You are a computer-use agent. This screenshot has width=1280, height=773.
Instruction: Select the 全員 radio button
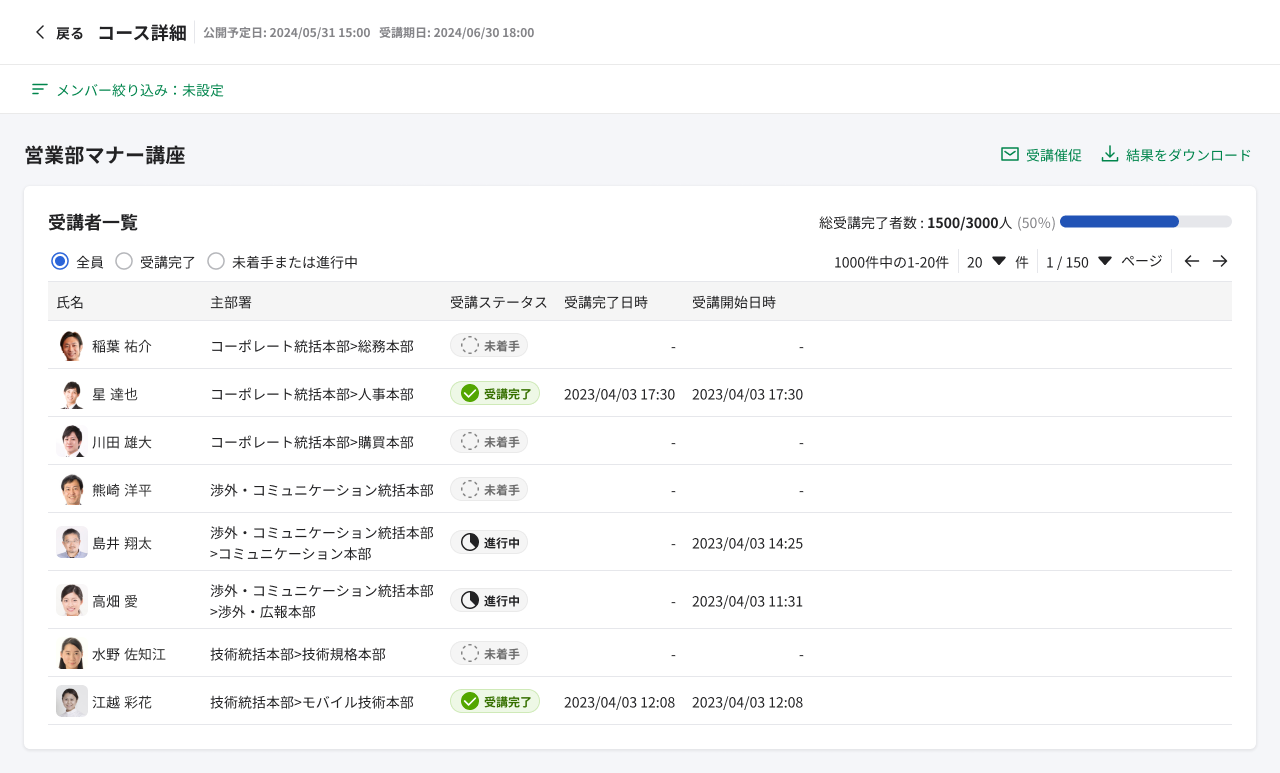[x=60, y=261]
